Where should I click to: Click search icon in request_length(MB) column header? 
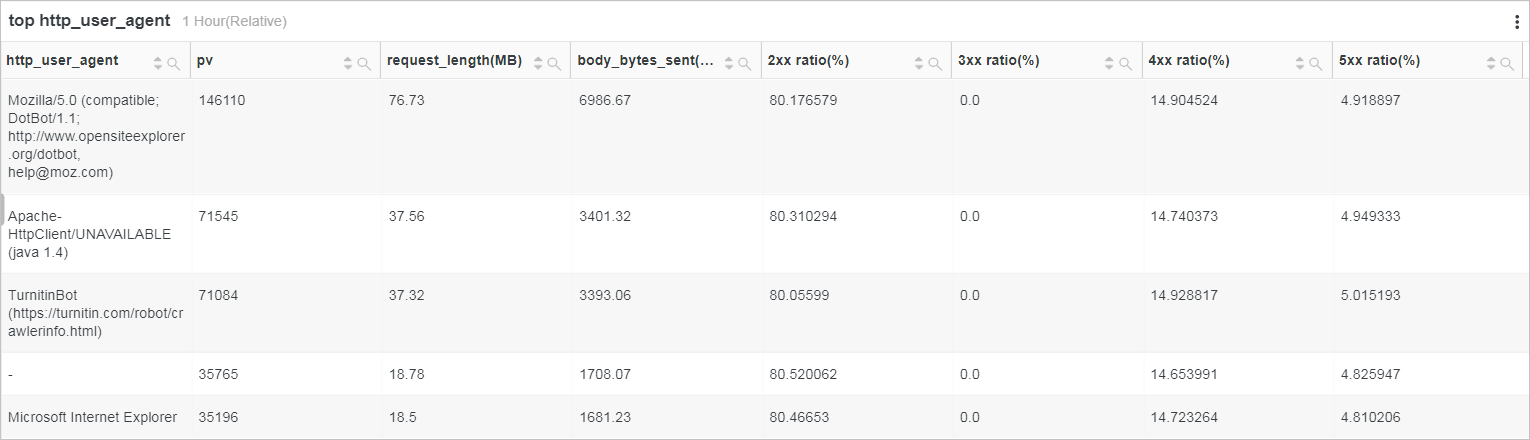(x=554, y=63)
